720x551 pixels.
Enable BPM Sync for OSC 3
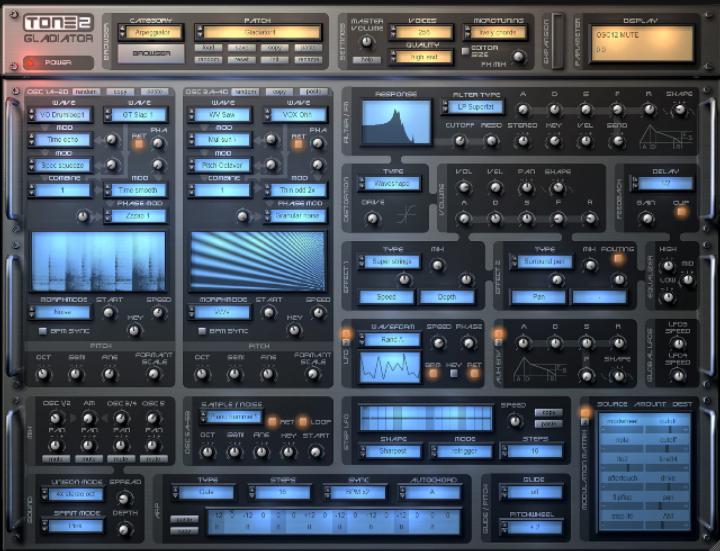(x=202, y=331)
